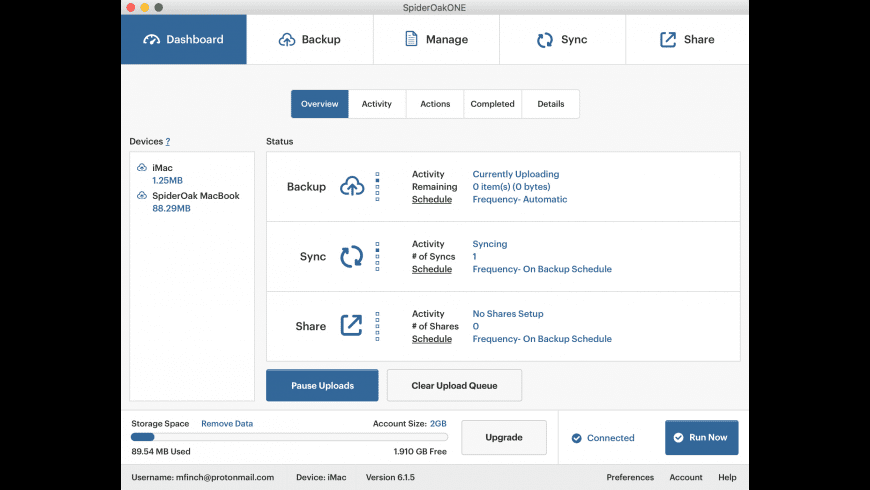Click the Remove Data link
The image size is (870, 490).
pyautogui.click(x=227, y=423)
